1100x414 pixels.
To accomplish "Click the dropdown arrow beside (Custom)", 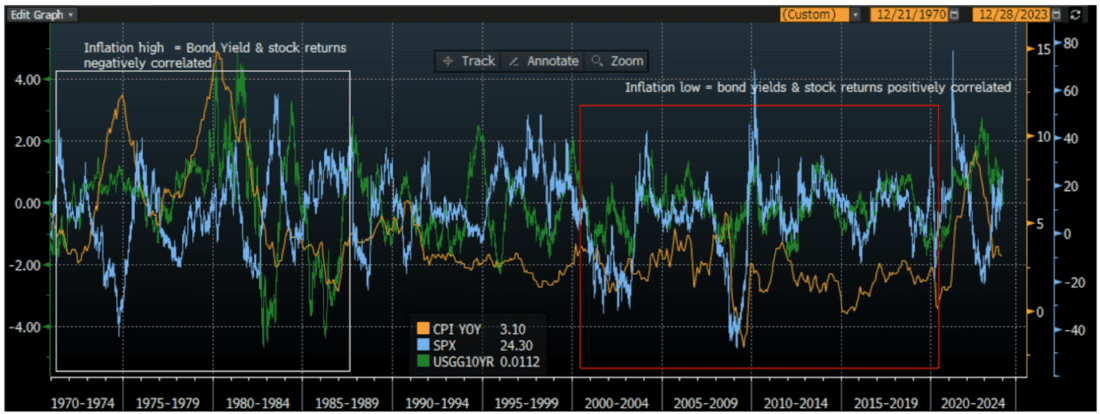I will pos(856,15).
